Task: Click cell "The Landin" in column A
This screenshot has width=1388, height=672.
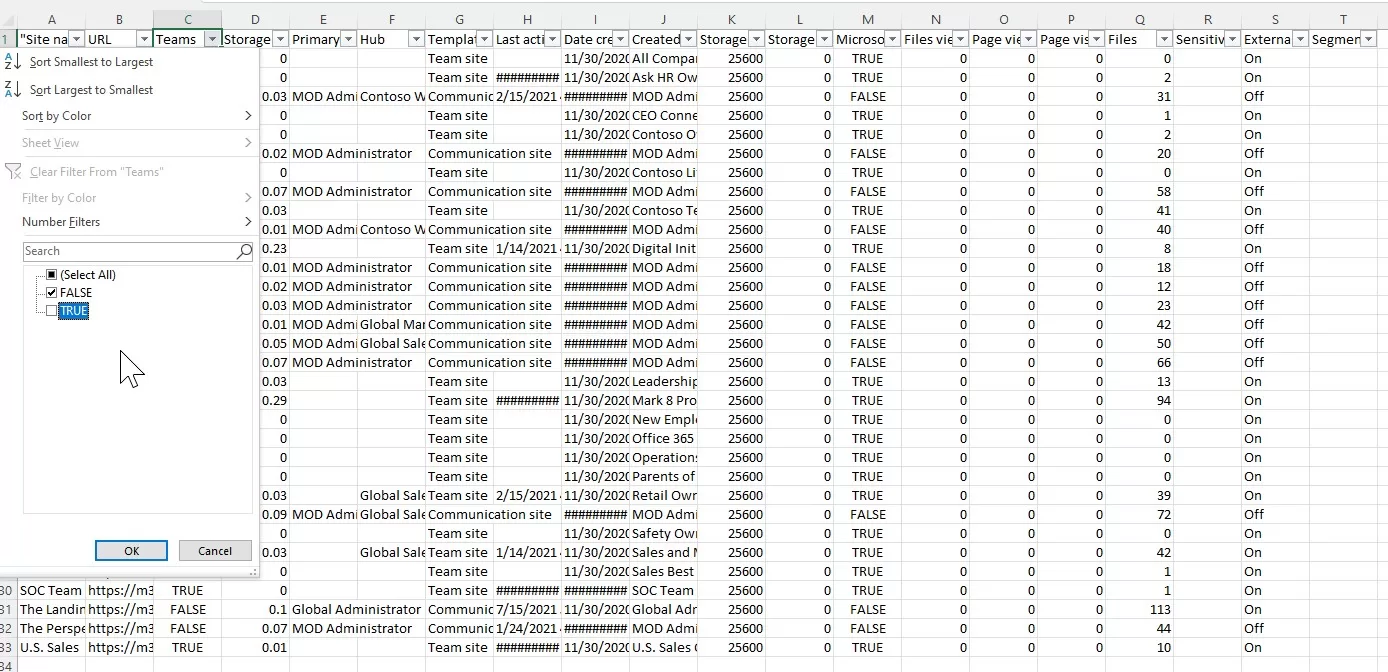Action: (51, 609)
